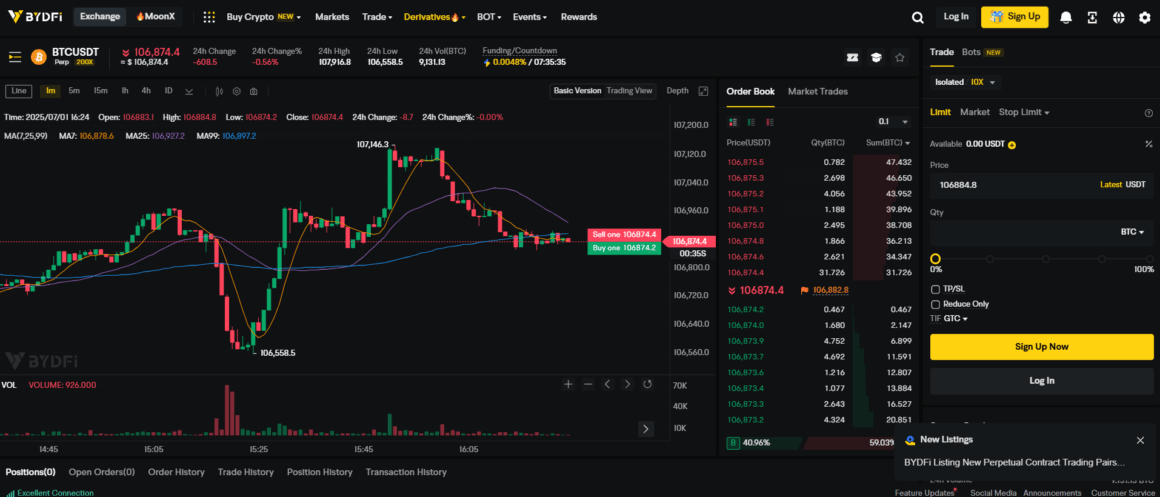Viewport: 1160px width, 497px height.
Task: Click the Log In header button
Action: click(956, 17)
